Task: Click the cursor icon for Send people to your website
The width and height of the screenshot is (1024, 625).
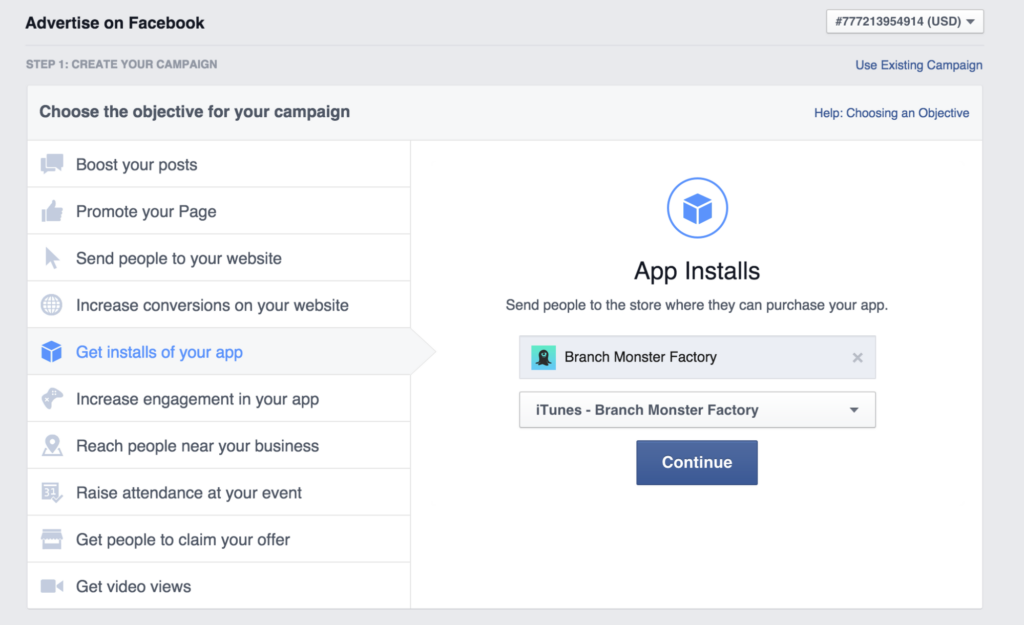Action: [52, 257]
